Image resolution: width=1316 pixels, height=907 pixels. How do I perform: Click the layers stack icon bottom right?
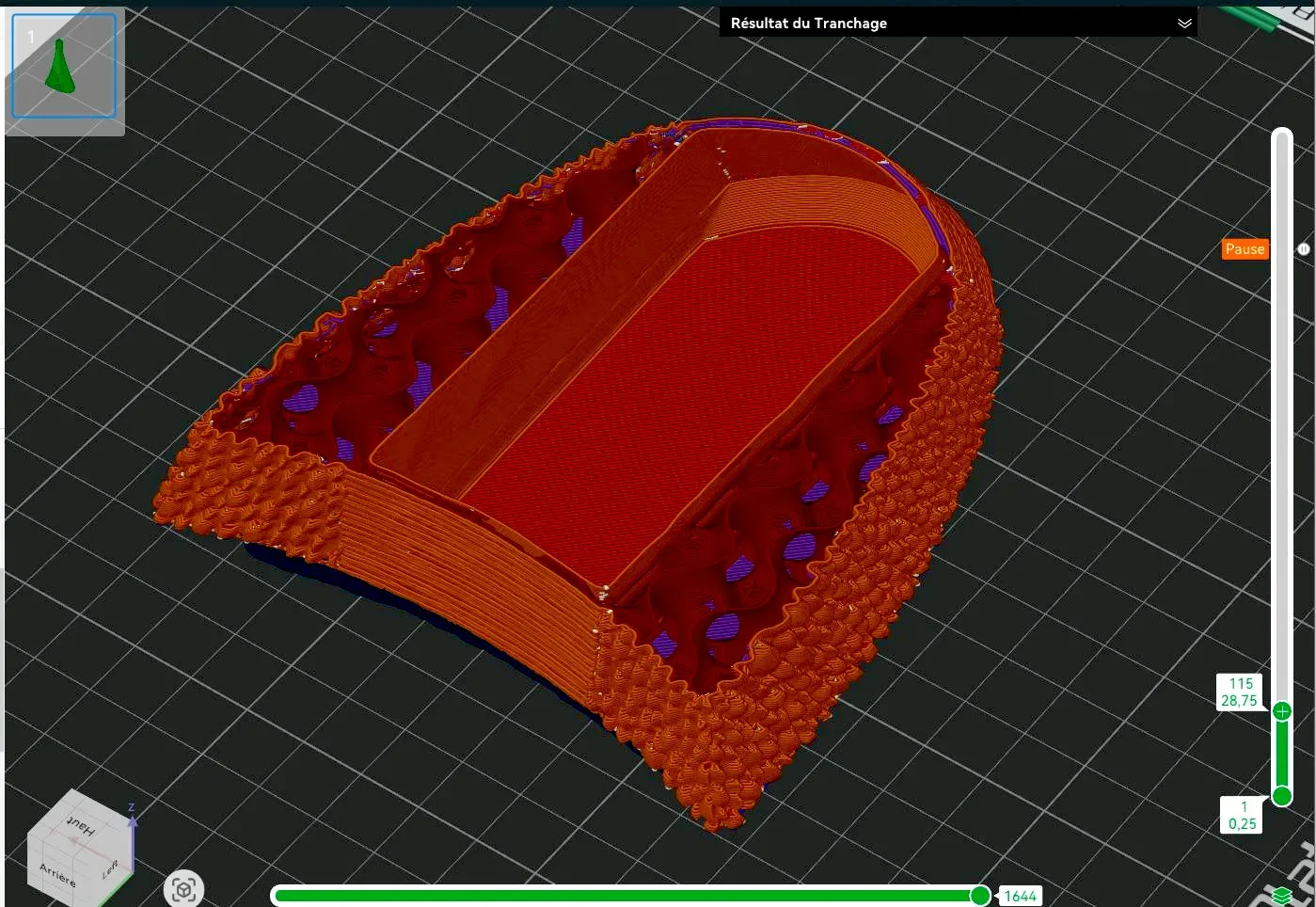click(x=1282, y=895)
